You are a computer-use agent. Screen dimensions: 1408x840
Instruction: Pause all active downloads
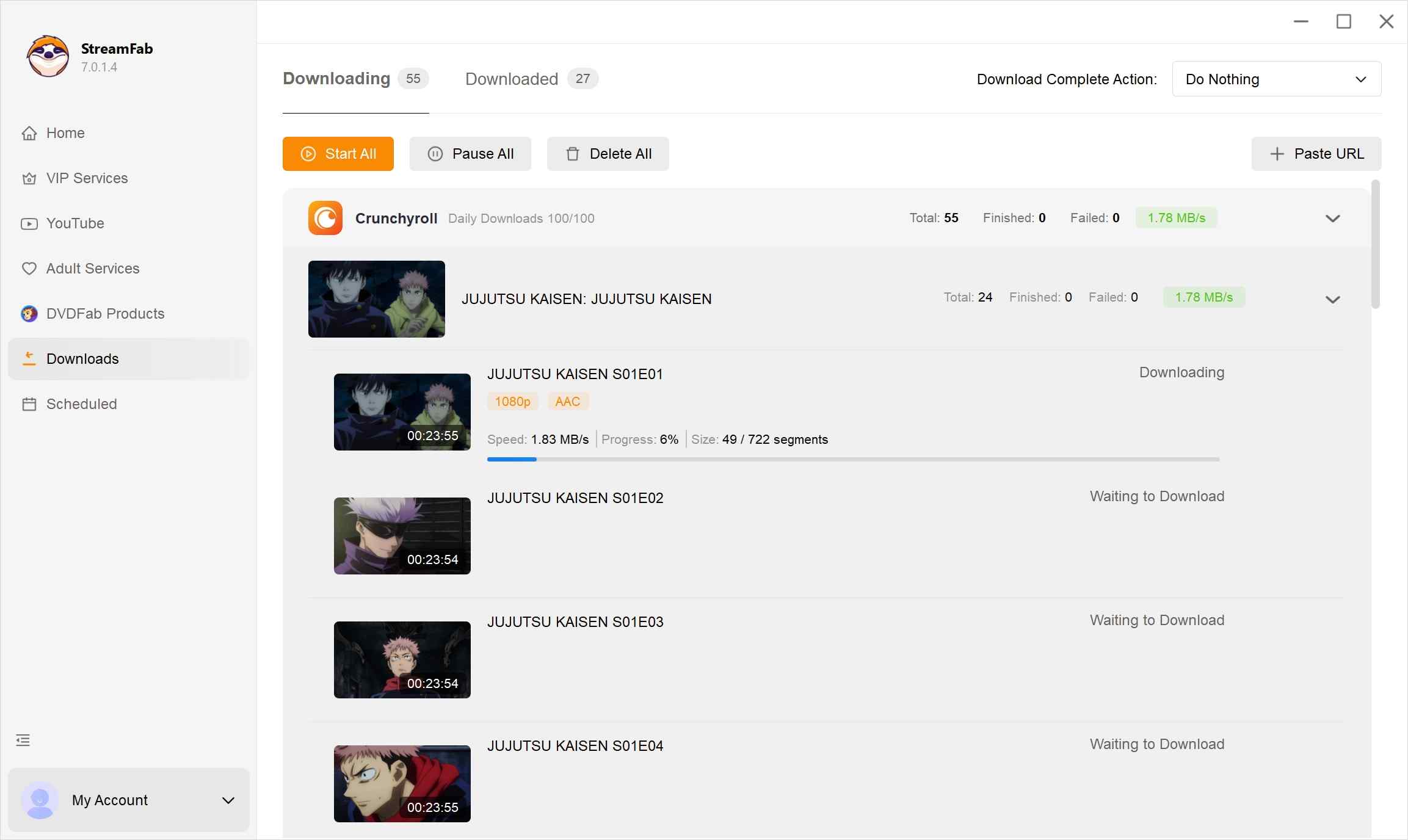[x=470, y=153]
